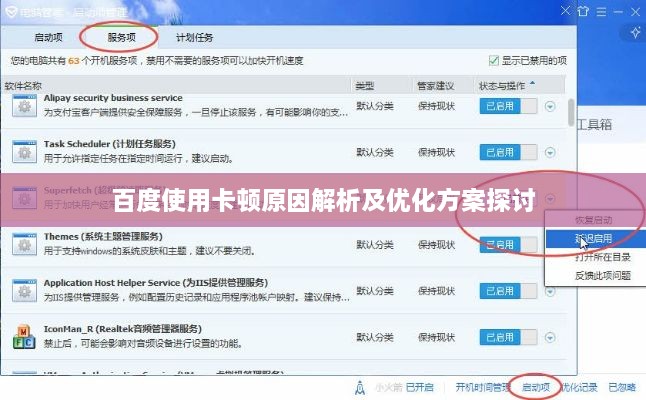The width and height of the screenshot is (646, 400).
Task: Click the 类型 column header
Action: [x=365, y=86]
